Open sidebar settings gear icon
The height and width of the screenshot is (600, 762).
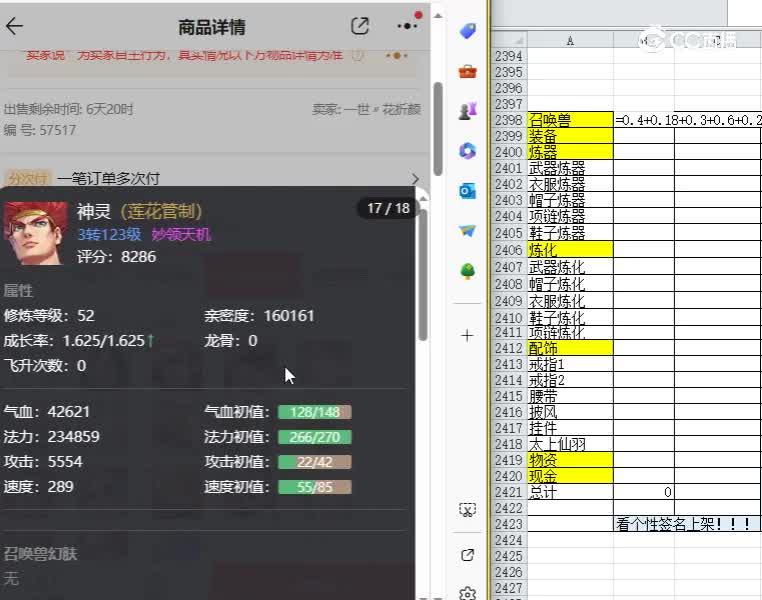[x=468, y=594]
